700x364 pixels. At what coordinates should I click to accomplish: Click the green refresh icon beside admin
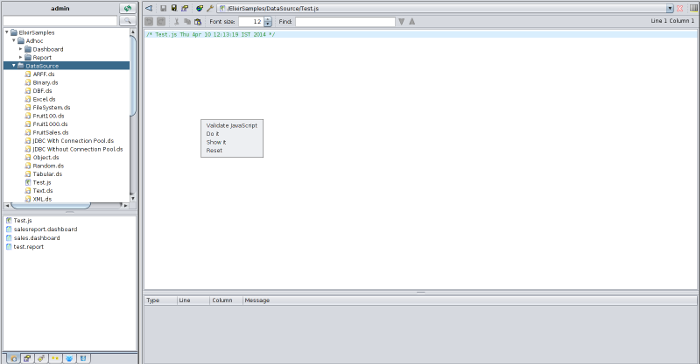pyautogui.click(x=128, y=8)
